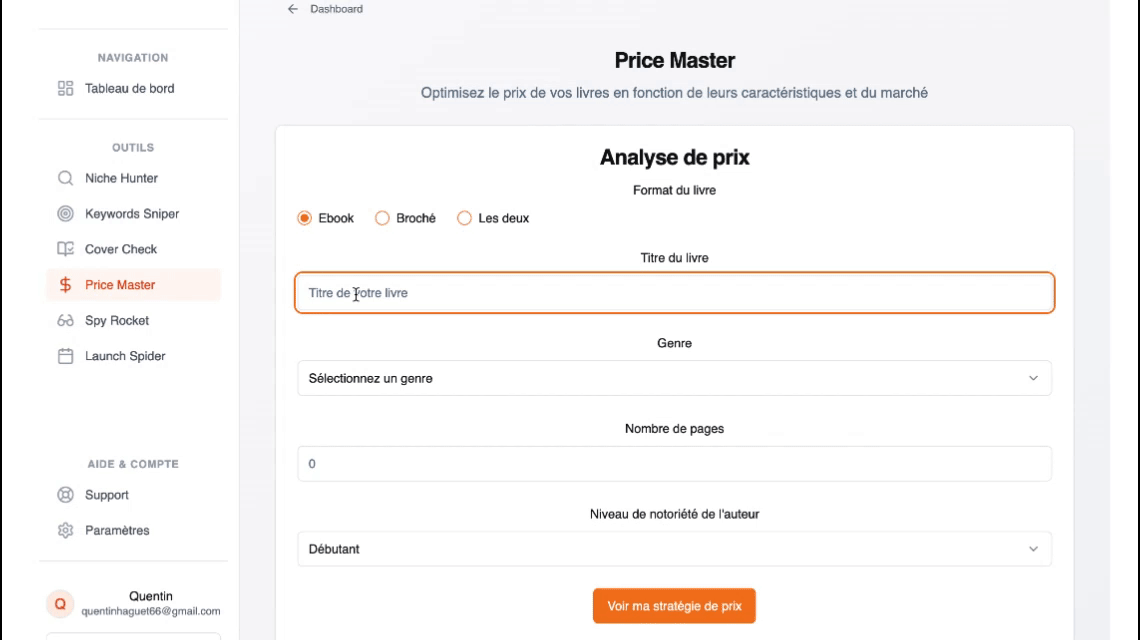Open the Support lifebuoy icon
The image size is (1140, 640).
[x=65, y=495]
